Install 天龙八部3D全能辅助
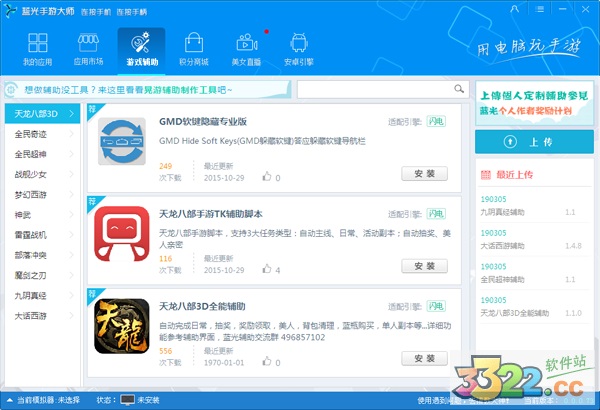 point(424,358)
